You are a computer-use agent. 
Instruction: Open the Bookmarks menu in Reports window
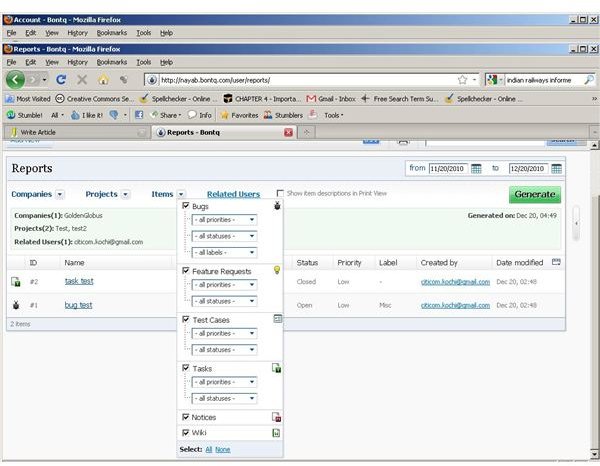[x=112, y=62]
